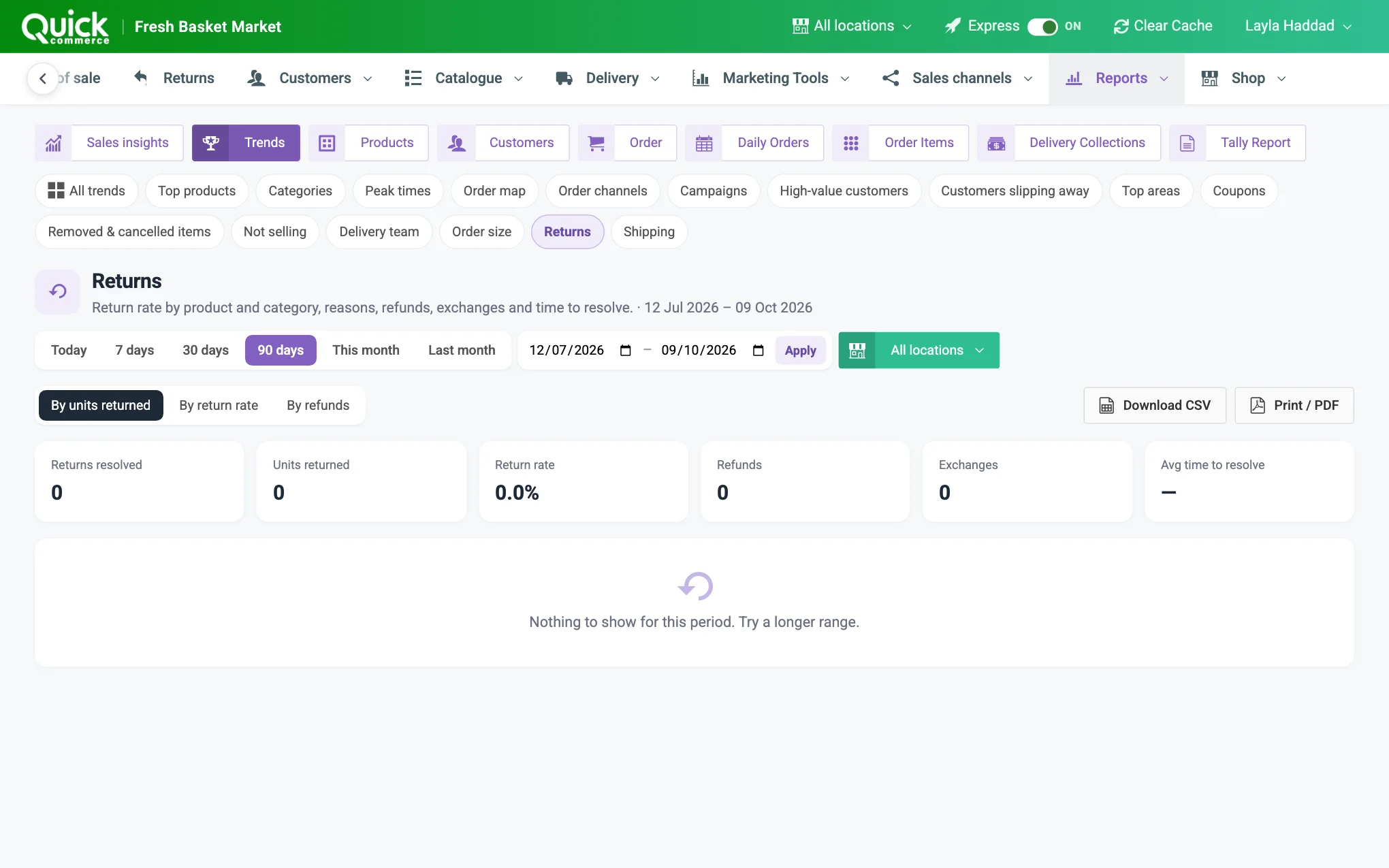Expand the Catalogue nav menu

(464, 78)
